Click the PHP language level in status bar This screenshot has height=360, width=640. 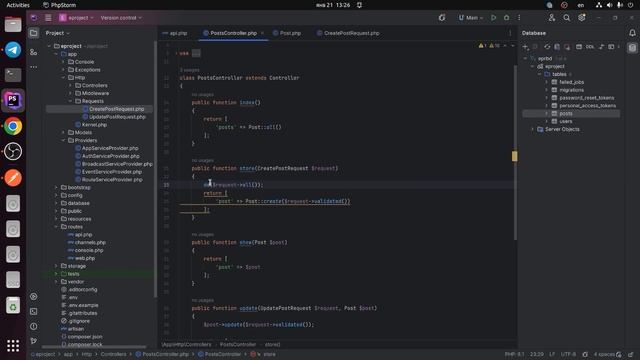(x=514, y=354)
